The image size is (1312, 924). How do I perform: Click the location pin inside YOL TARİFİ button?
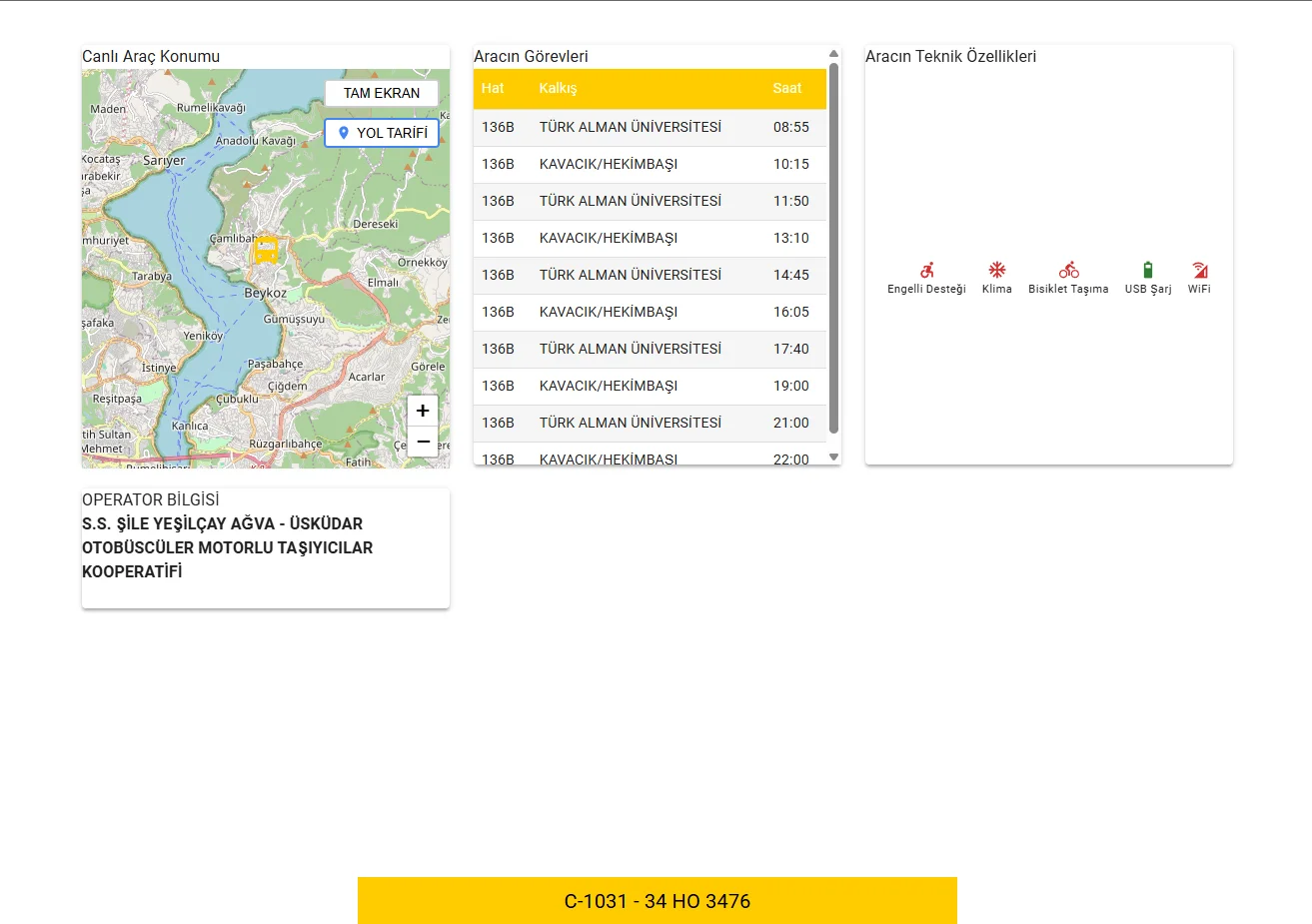(344, 132)
